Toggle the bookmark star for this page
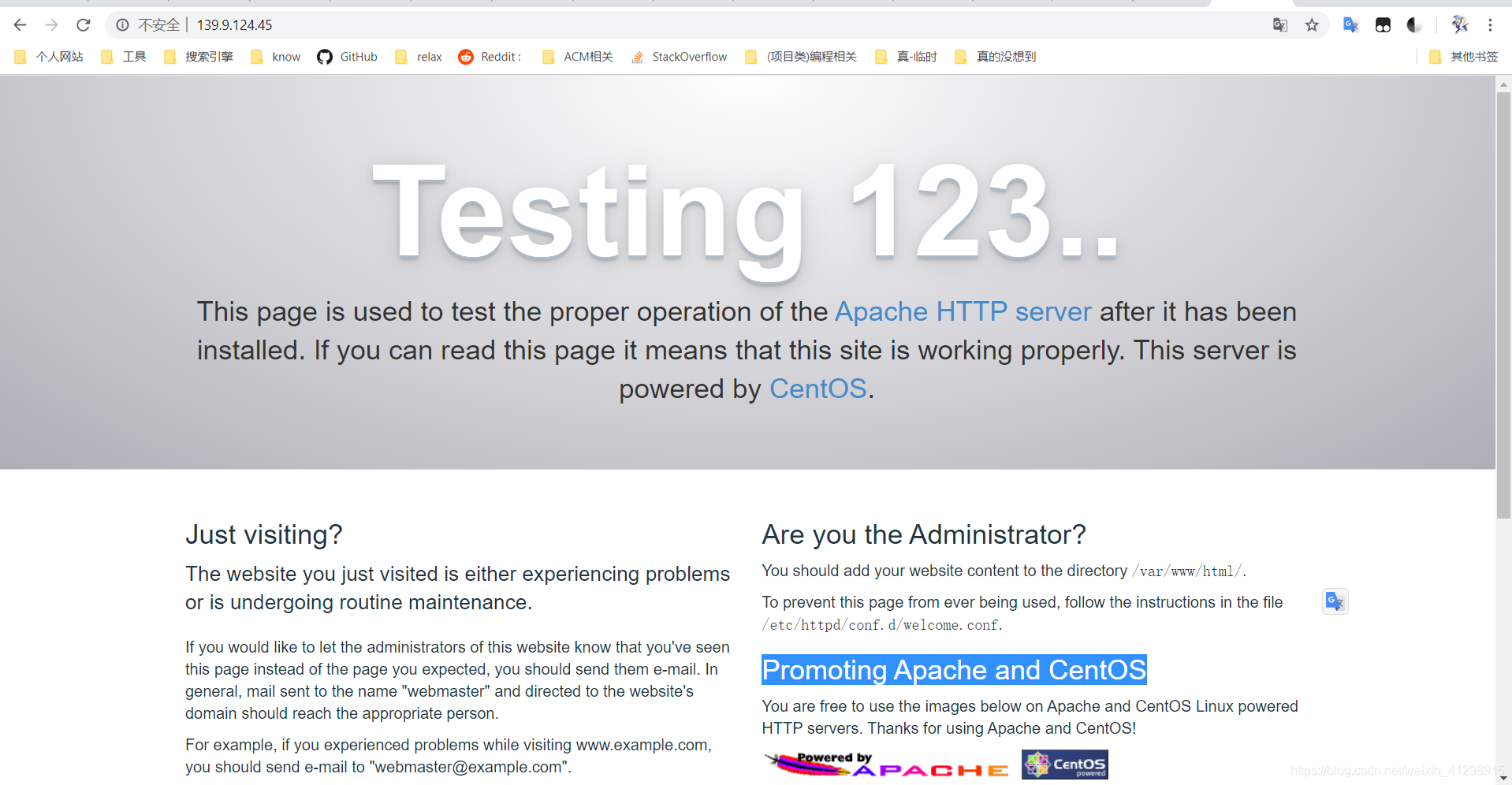 [1311, 24]
